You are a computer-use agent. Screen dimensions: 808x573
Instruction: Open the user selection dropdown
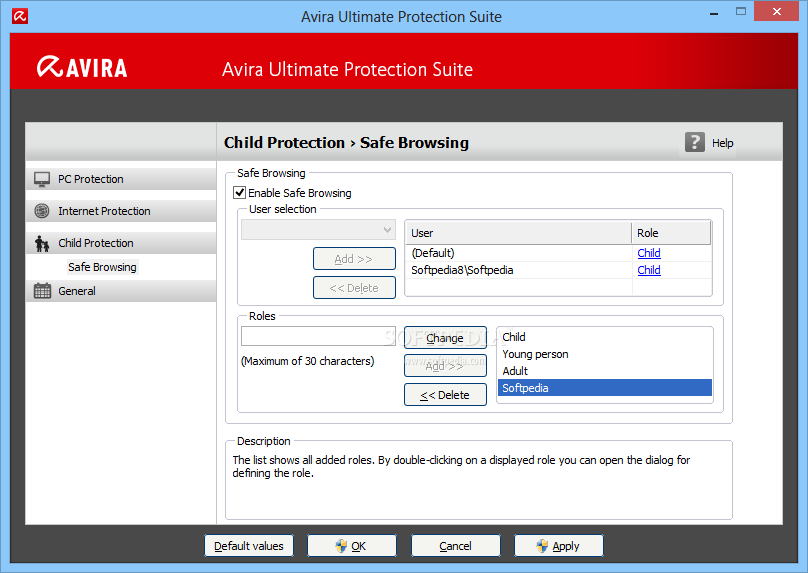[318, 230]
